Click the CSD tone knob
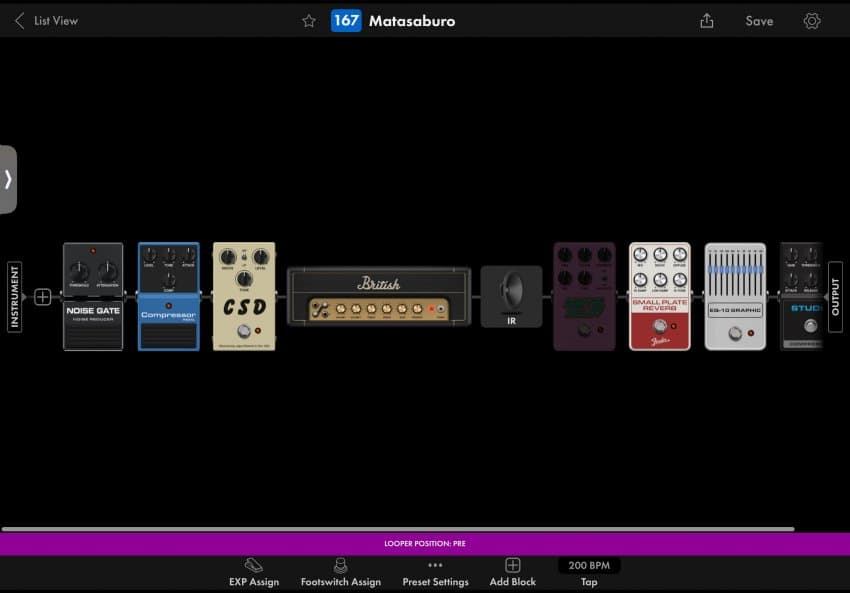Screen dimensions: 850x593 244,279
